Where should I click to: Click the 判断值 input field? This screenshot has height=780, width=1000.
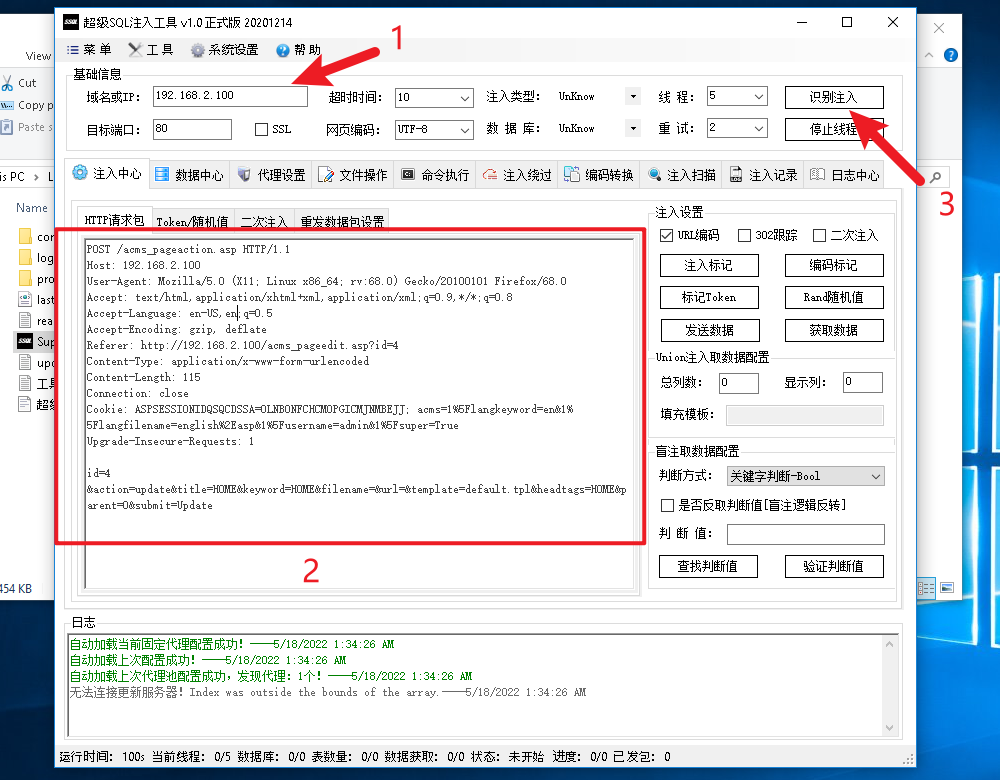[805, 534]
